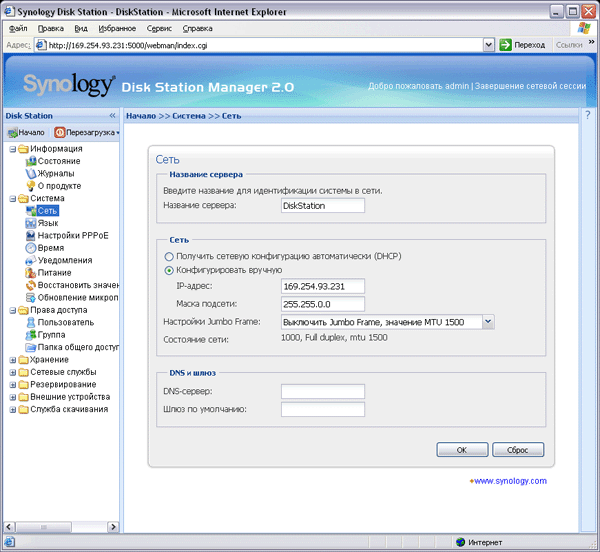
Task: Click the Сброс reset button
Action: 518,450
